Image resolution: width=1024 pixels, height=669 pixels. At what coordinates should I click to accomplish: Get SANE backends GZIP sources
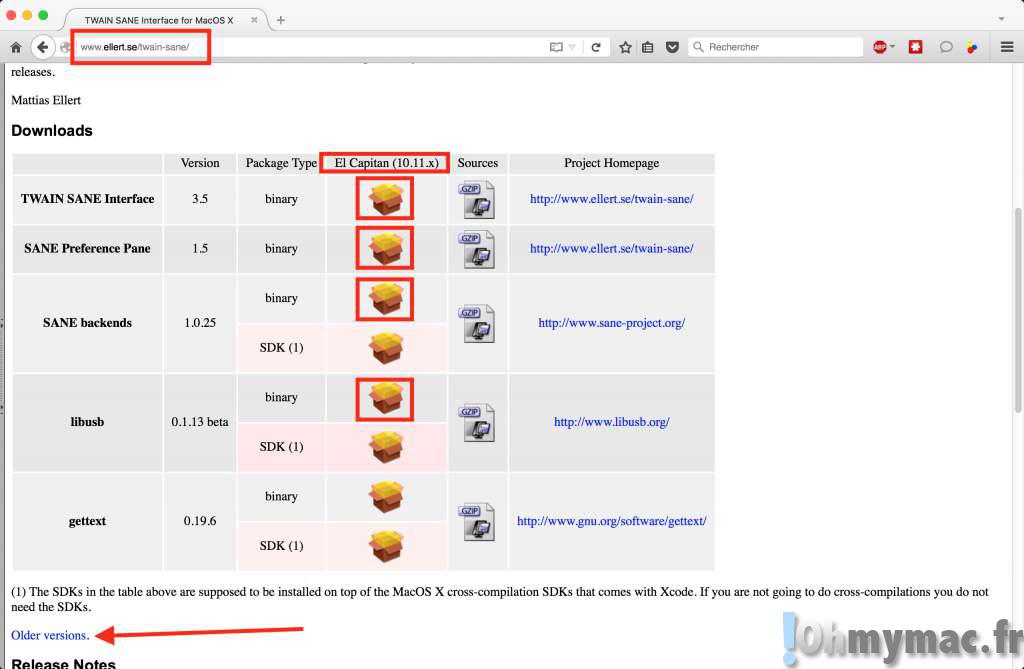coord(477,323)
